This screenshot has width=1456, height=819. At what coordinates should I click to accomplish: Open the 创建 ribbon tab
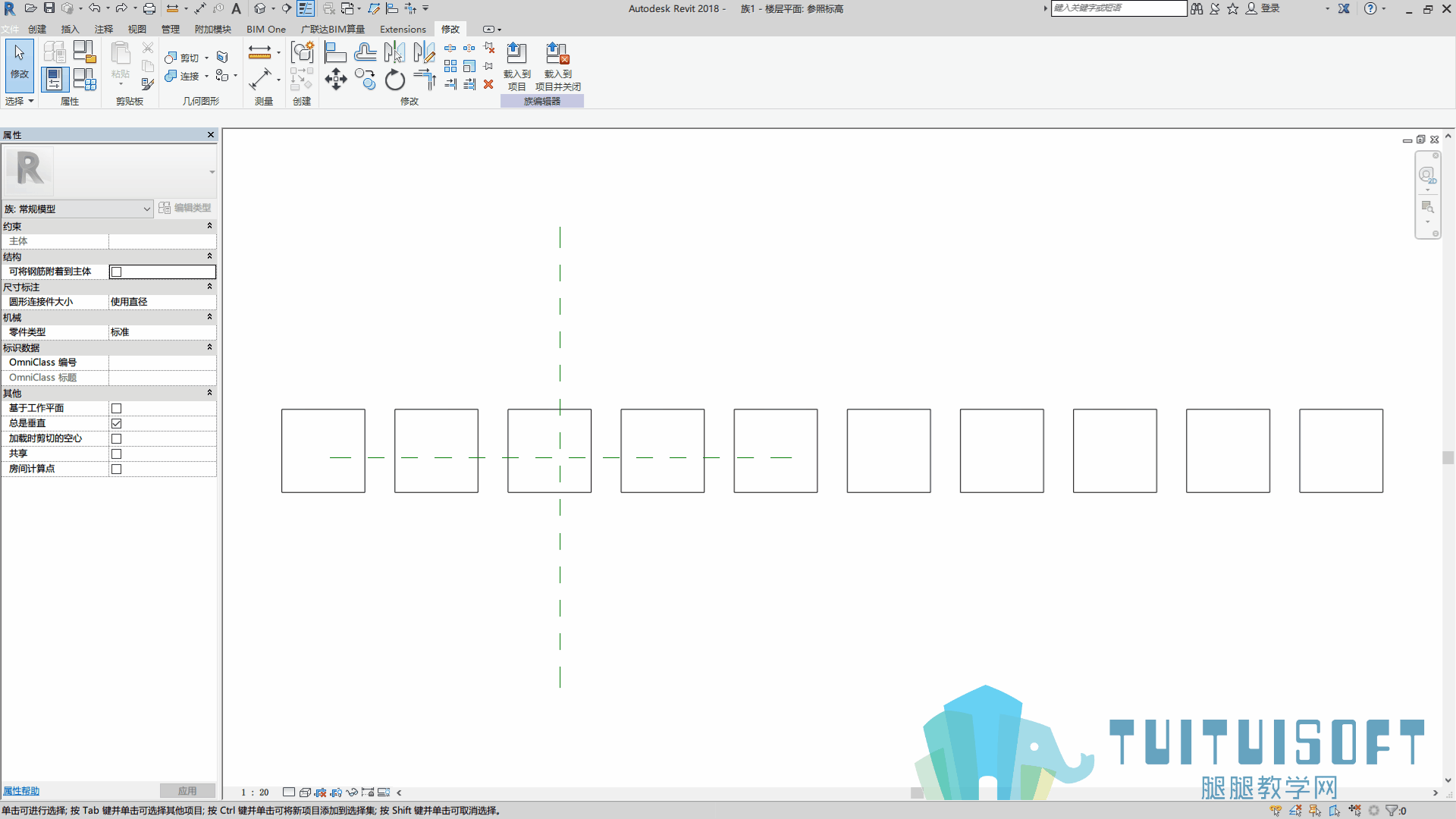pyautogui.click(x=37, y=29)
